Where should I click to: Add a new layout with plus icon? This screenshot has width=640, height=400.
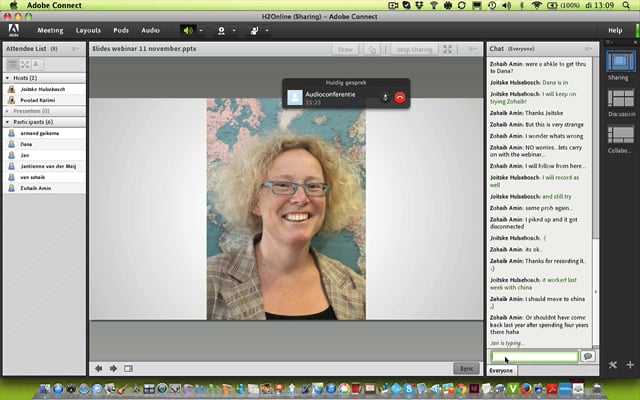pos(630,364)
